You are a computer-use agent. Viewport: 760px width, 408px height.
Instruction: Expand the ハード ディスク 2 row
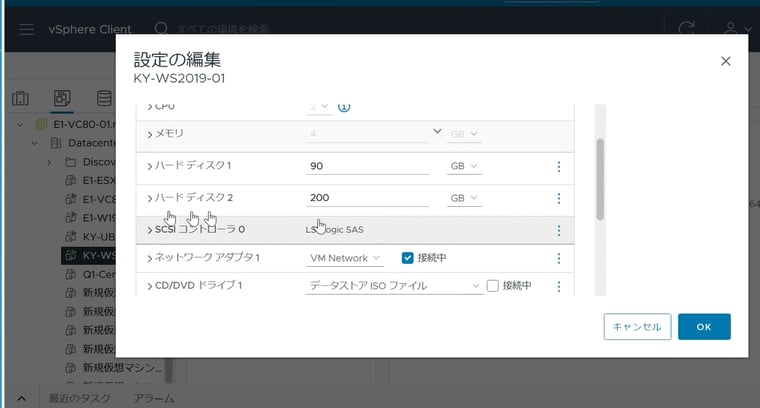[149, 198]
